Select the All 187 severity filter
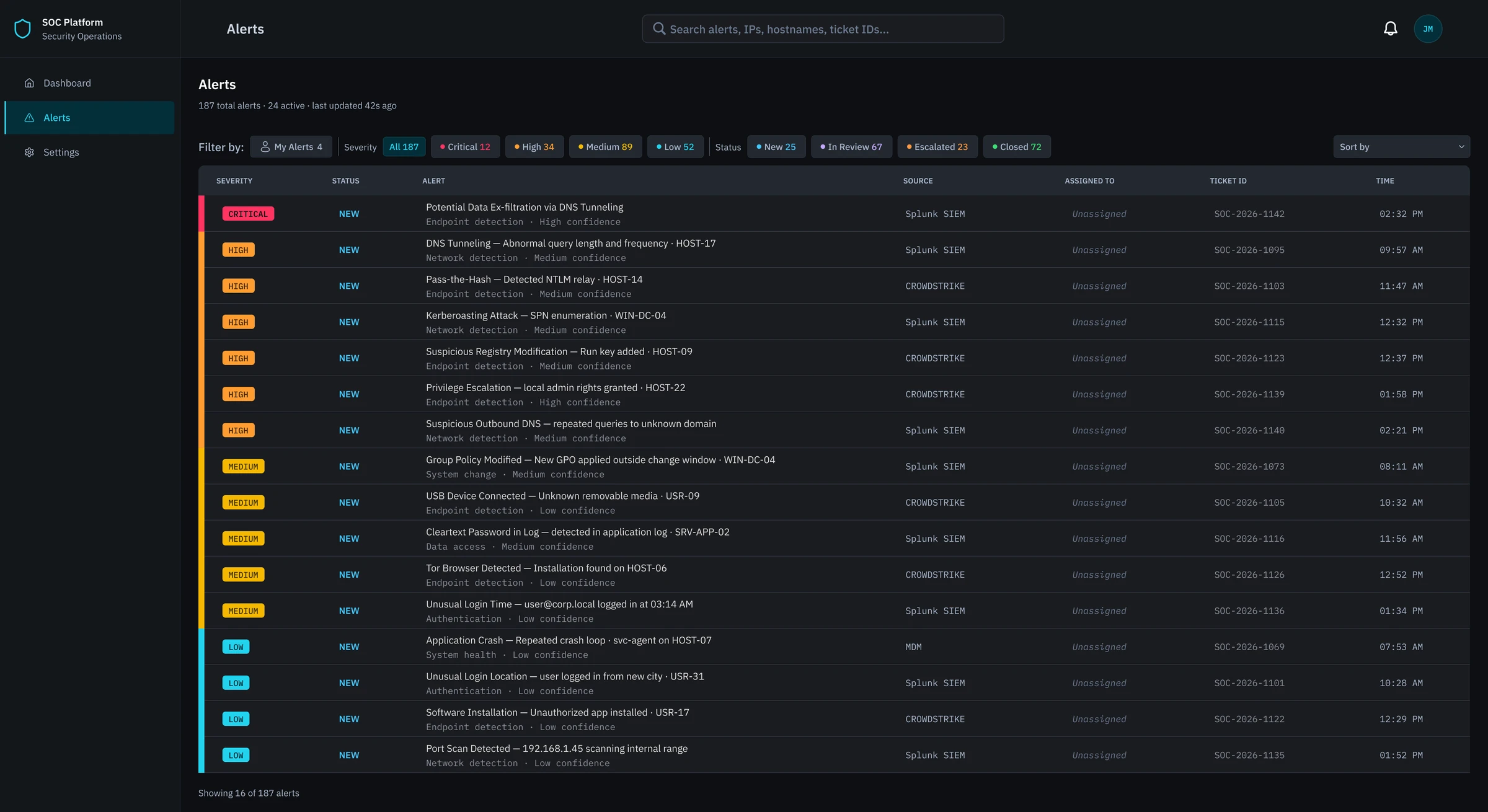 pyautogui.click(x=404, y=147)
